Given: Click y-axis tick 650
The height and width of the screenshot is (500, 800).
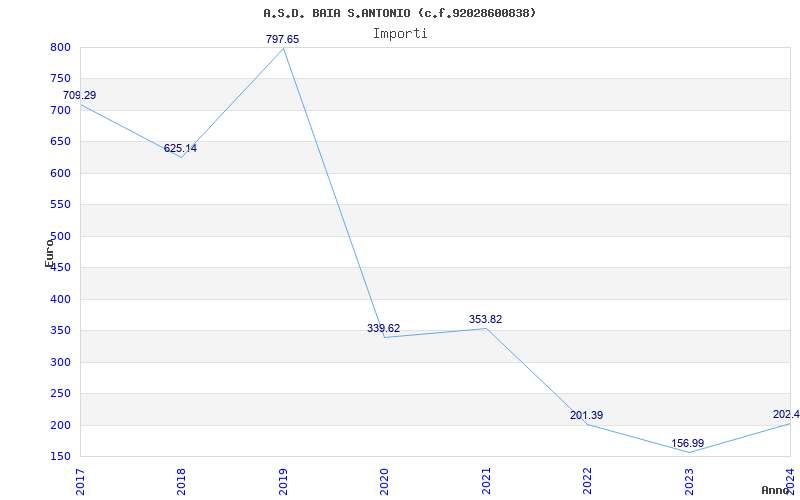Looking at the screenshot, I should tap(60, 142).
